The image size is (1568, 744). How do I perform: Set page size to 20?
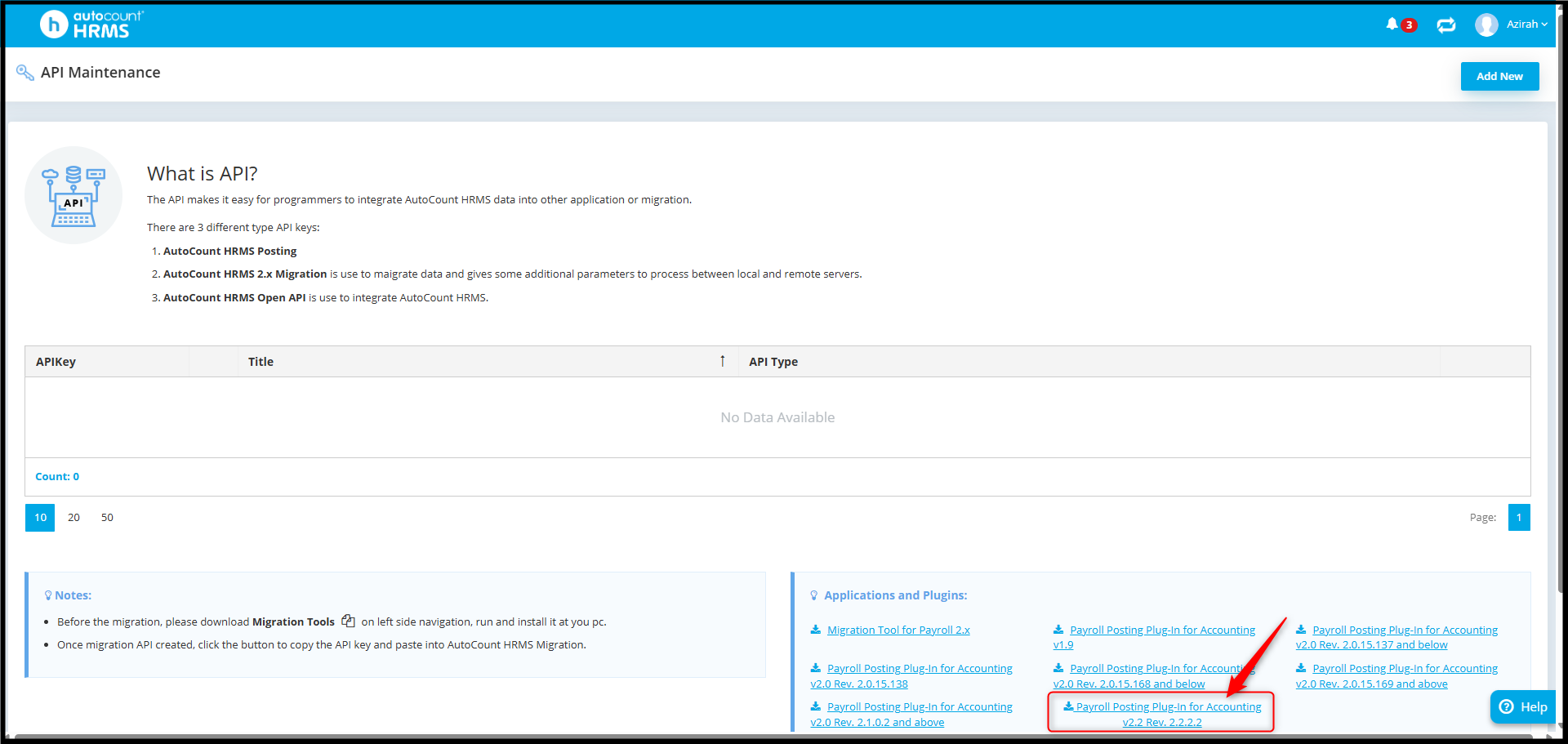pyautogui.click(x=73, y=518)
